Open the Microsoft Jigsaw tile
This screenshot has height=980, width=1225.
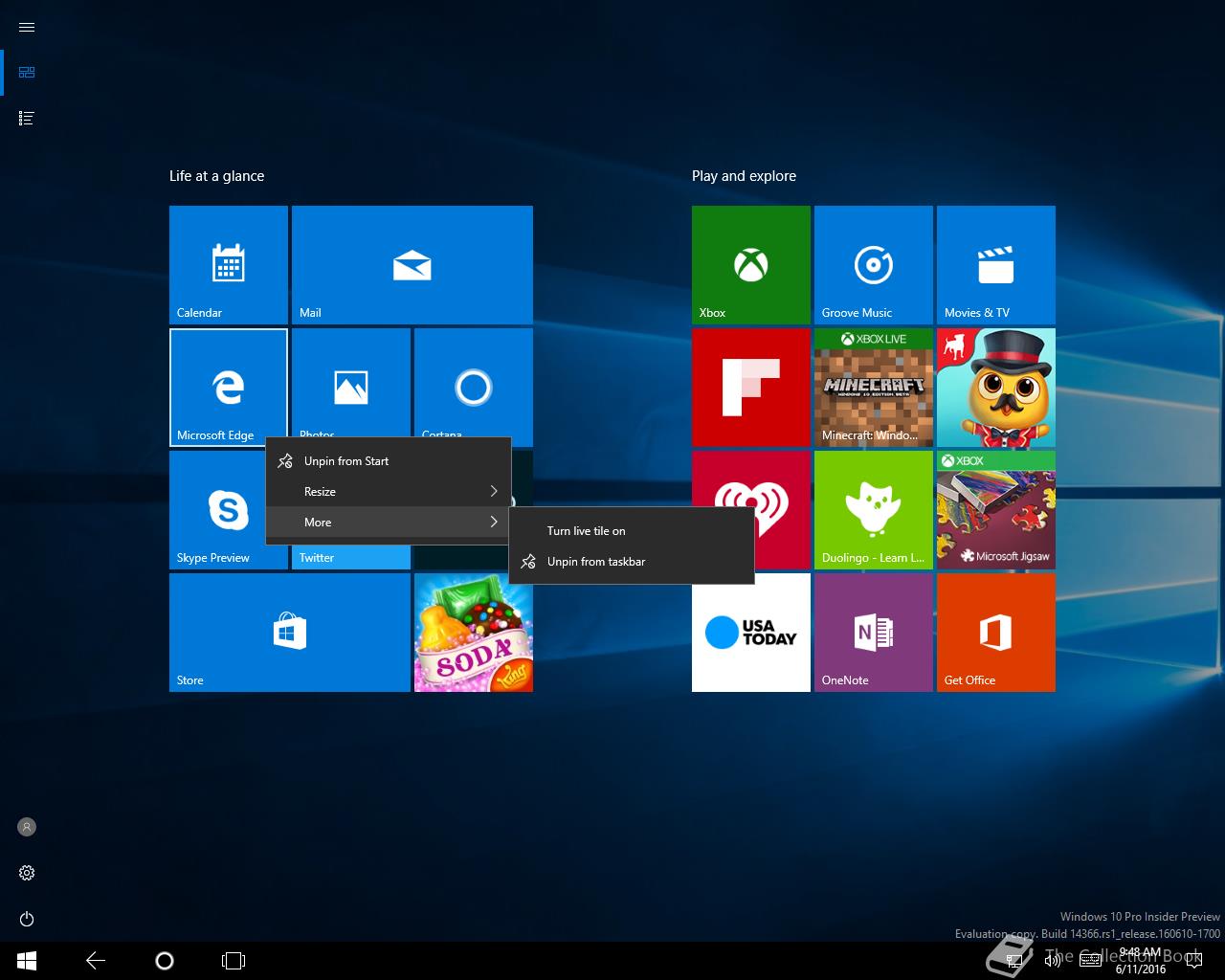pos(996,510)
